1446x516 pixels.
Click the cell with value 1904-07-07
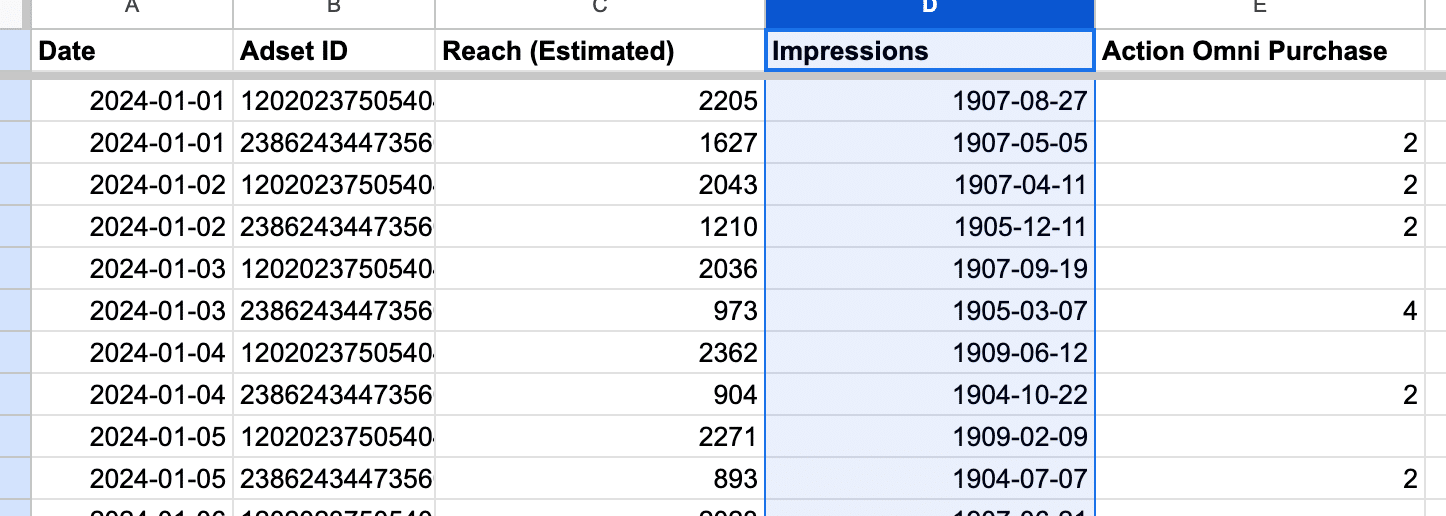pos(930,479)
